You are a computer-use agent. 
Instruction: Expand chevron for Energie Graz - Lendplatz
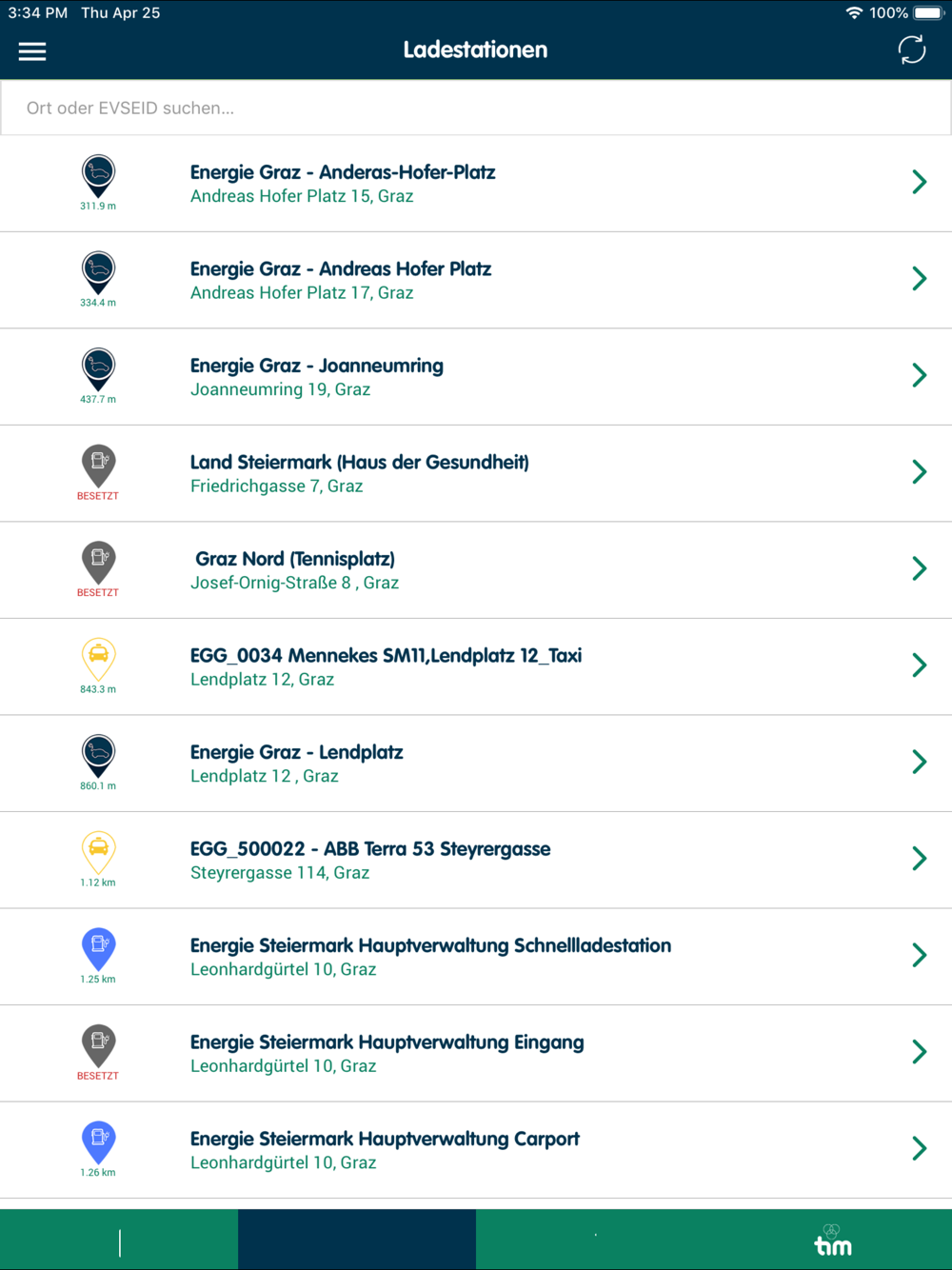[x=919, y=762]
